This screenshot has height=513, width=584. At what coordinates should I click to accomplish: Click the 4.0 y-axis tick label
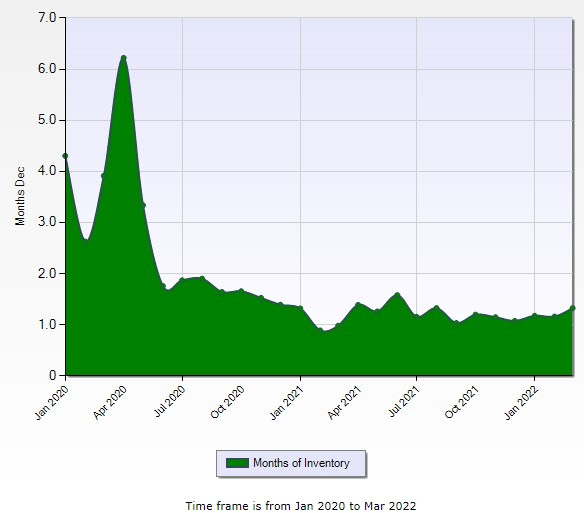(47, 171)
